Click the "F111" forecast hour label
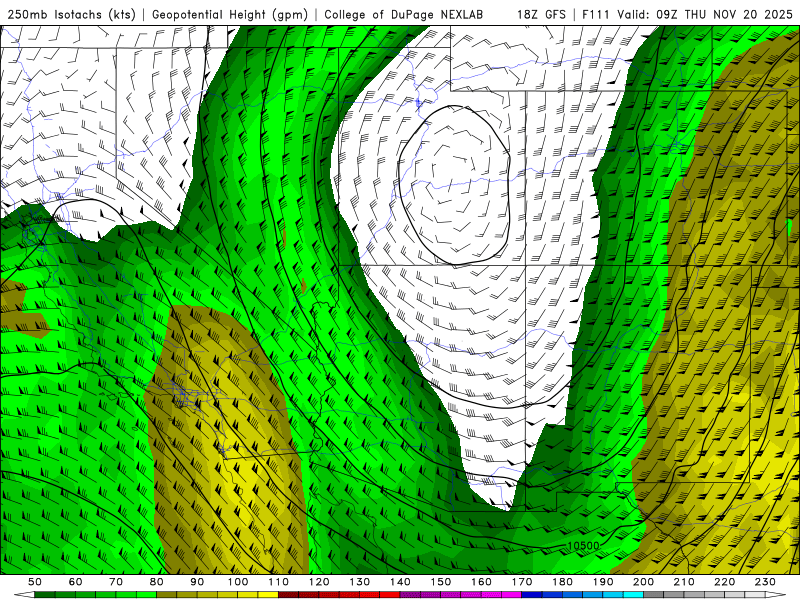This screenshot has width=800, height=600. (x=596, y=14)
